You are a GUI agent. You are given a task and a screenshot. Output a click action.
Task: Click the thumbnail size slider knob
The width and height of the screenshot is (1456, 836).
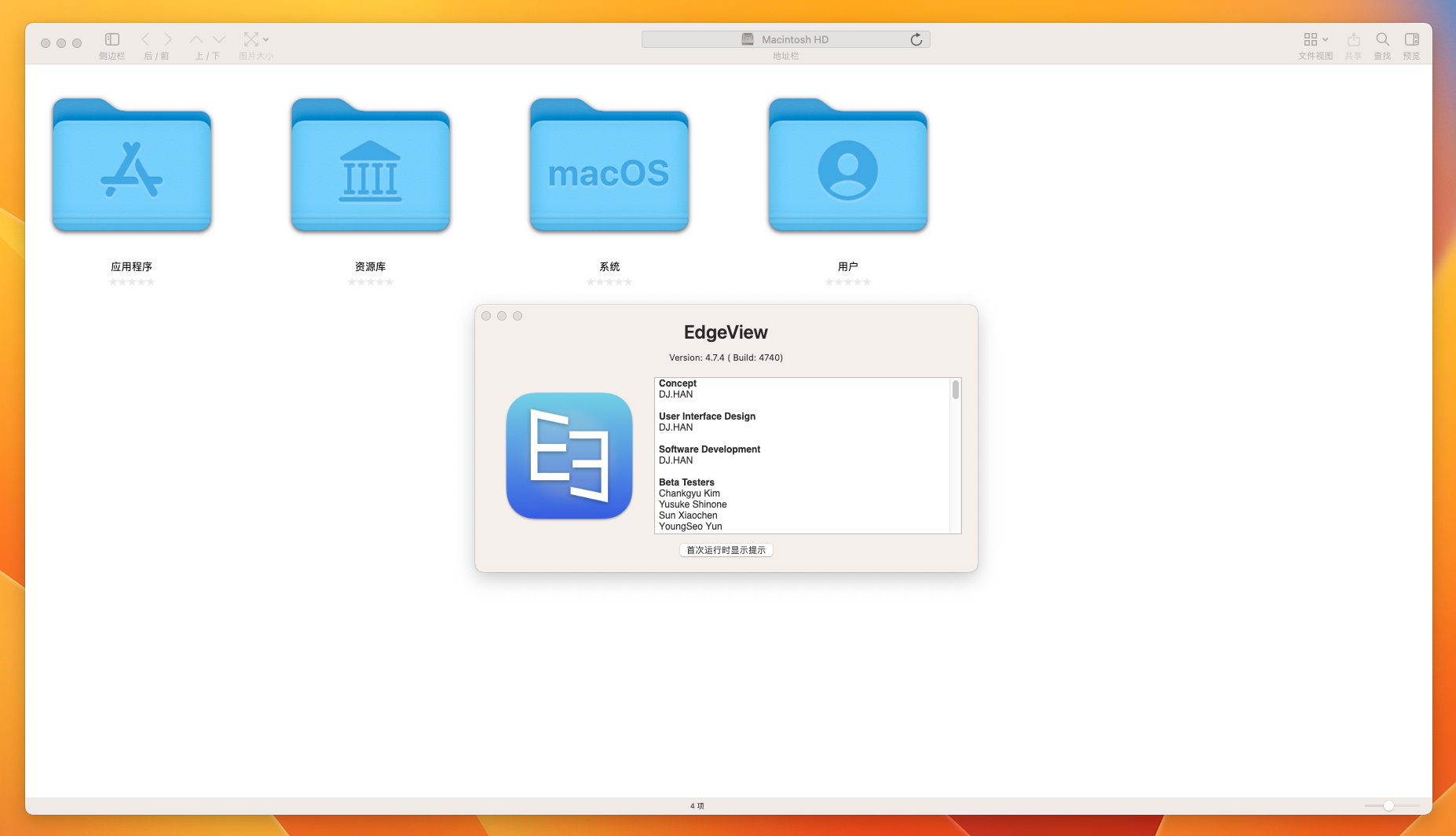(1388, 806)
